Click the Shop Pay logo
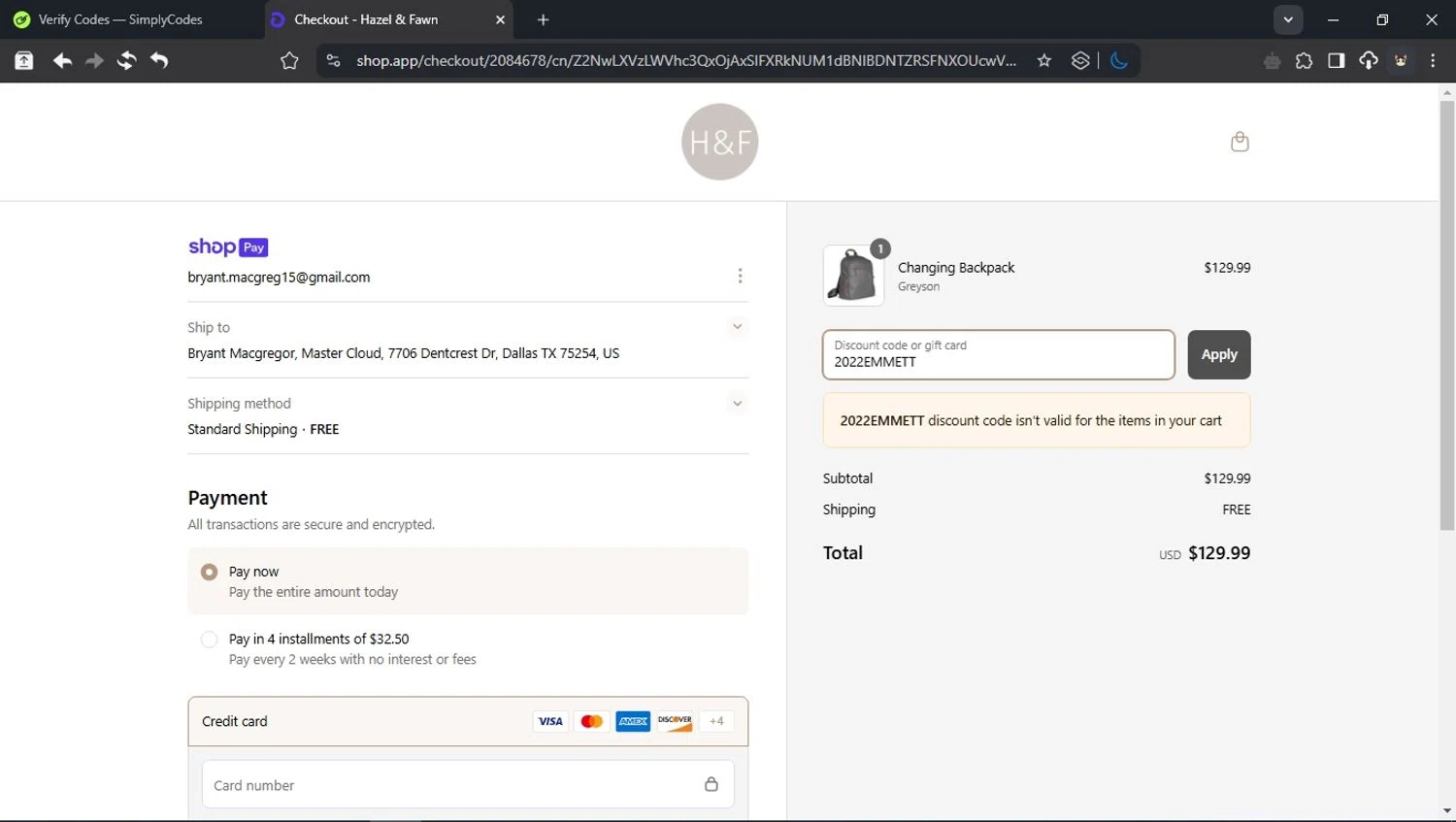The width and height of the screenshot is (1456, 822). [228, 247]
